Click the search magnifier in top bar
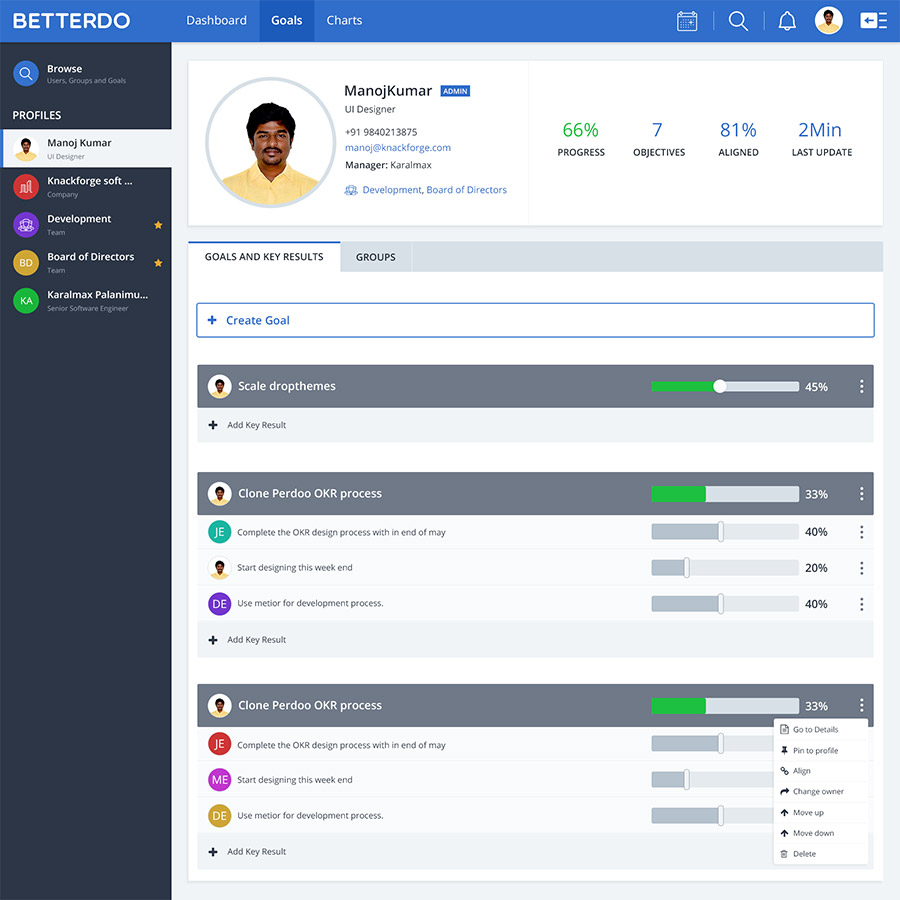900x900 pixels. [x=738, y=21]
